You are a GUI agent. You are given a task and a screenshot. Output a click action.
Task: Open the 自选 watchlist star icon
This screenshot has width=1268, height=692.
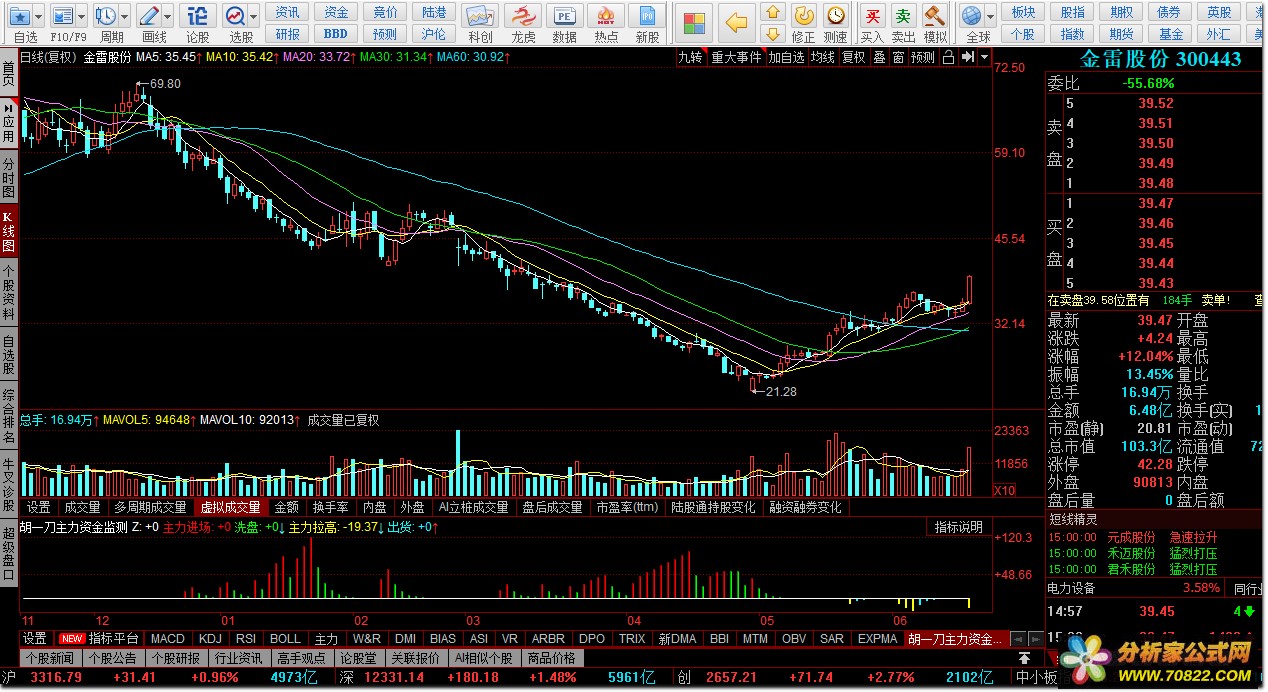tap(20, 16)
